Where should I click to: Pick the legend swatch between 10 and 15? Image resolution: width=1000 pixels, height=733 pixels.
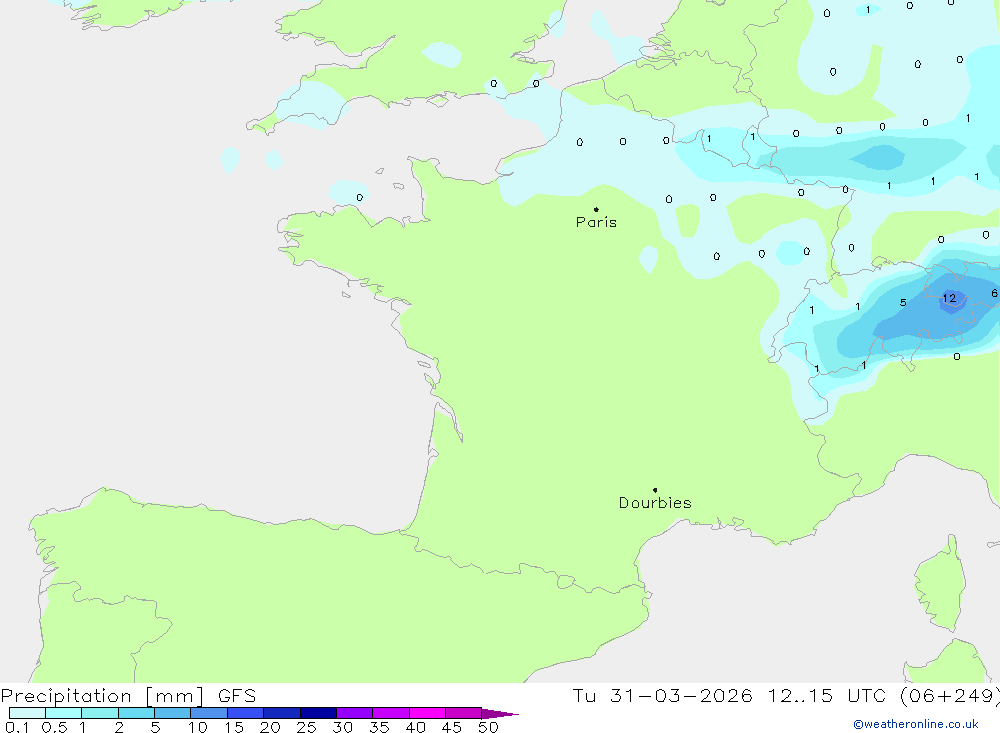[209, 713]
